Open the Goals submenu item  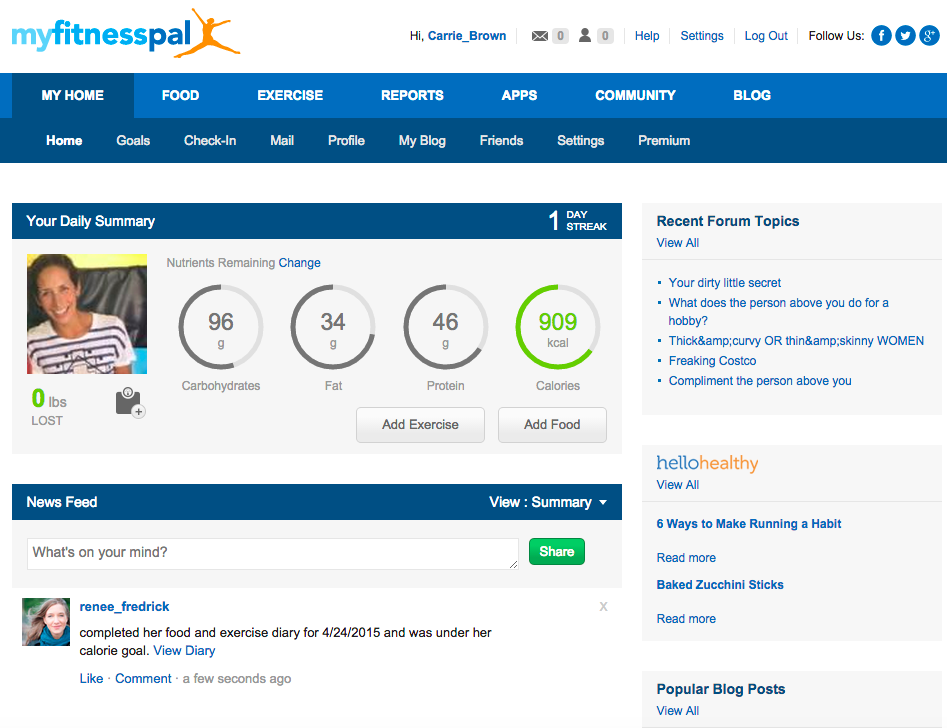133,141
